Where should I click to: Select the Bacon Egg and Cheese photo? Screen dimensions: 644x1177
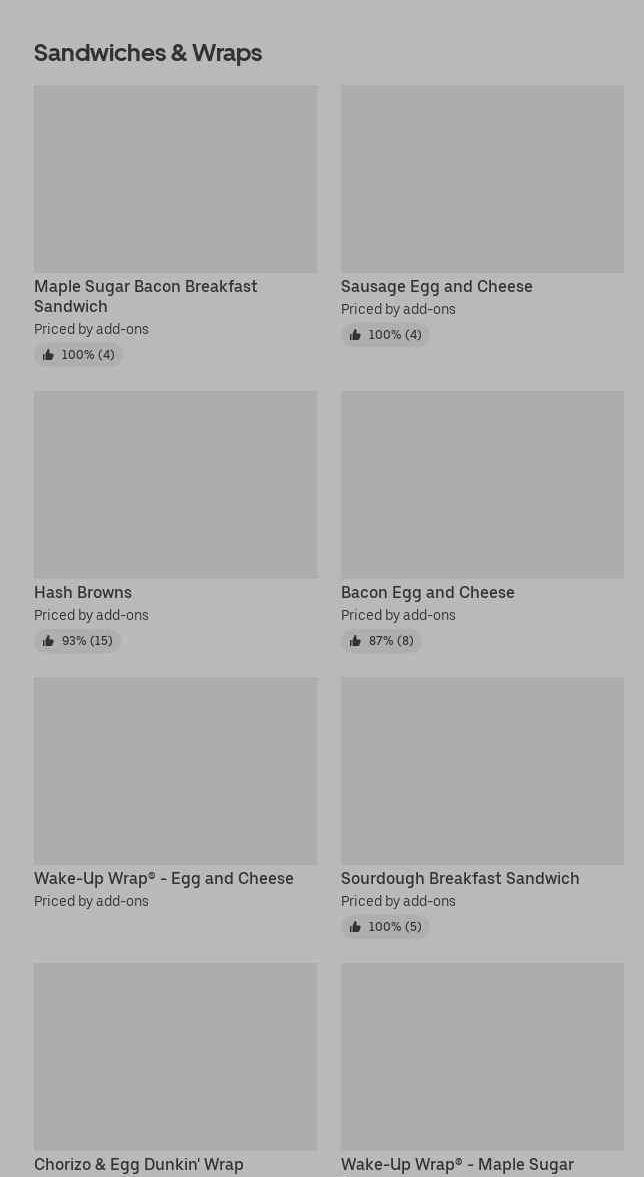coord(482,485)
